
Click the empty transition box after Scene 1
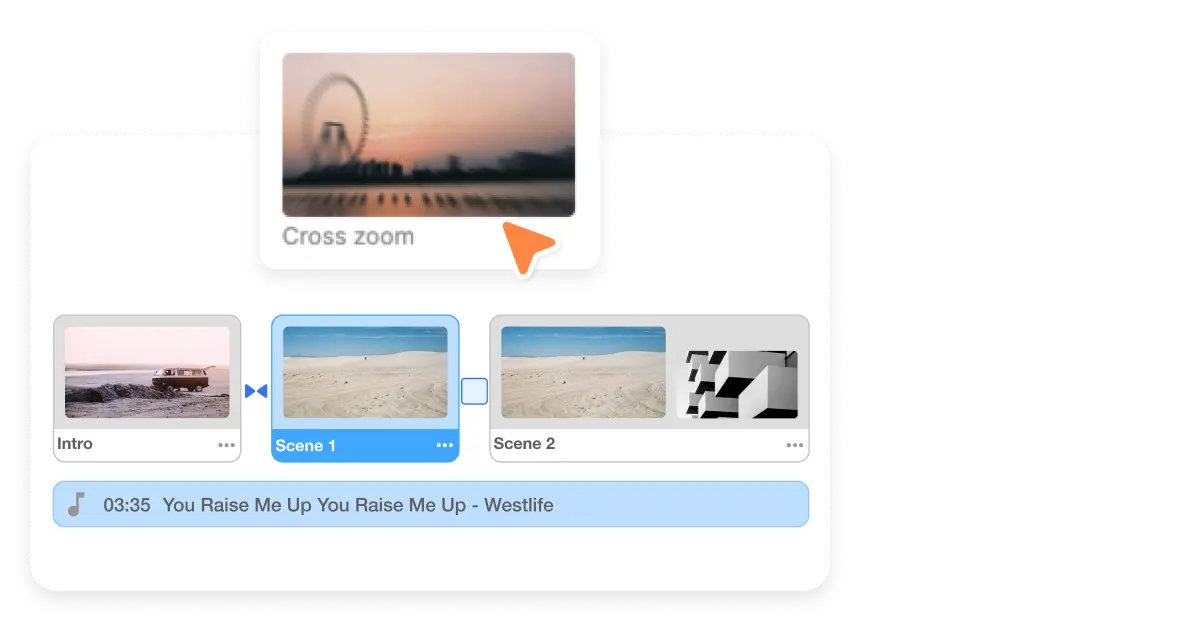[x=474, y=391]
